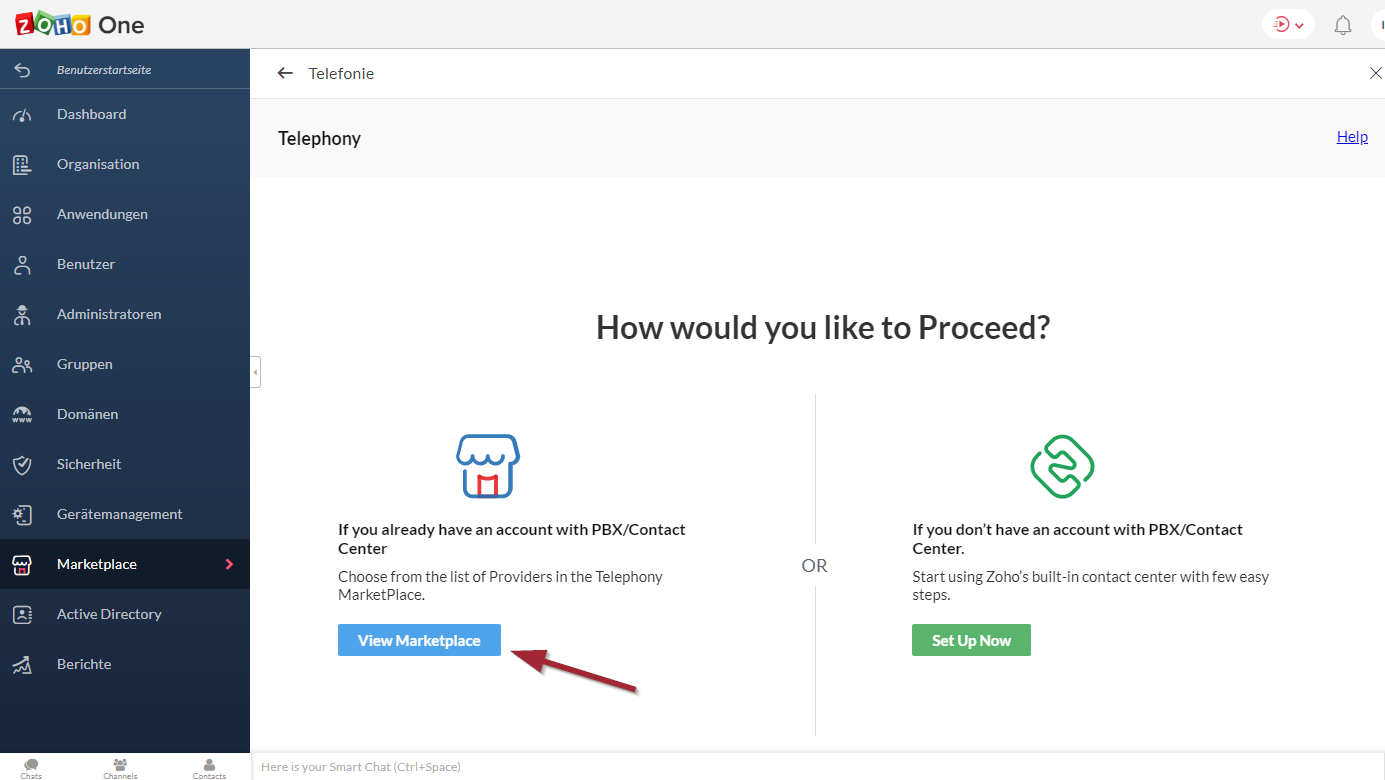The image size is (1385, 780).
Task: Click the blue marketplace store illustration
Action: pyautogui.click(x=488, y=466)
